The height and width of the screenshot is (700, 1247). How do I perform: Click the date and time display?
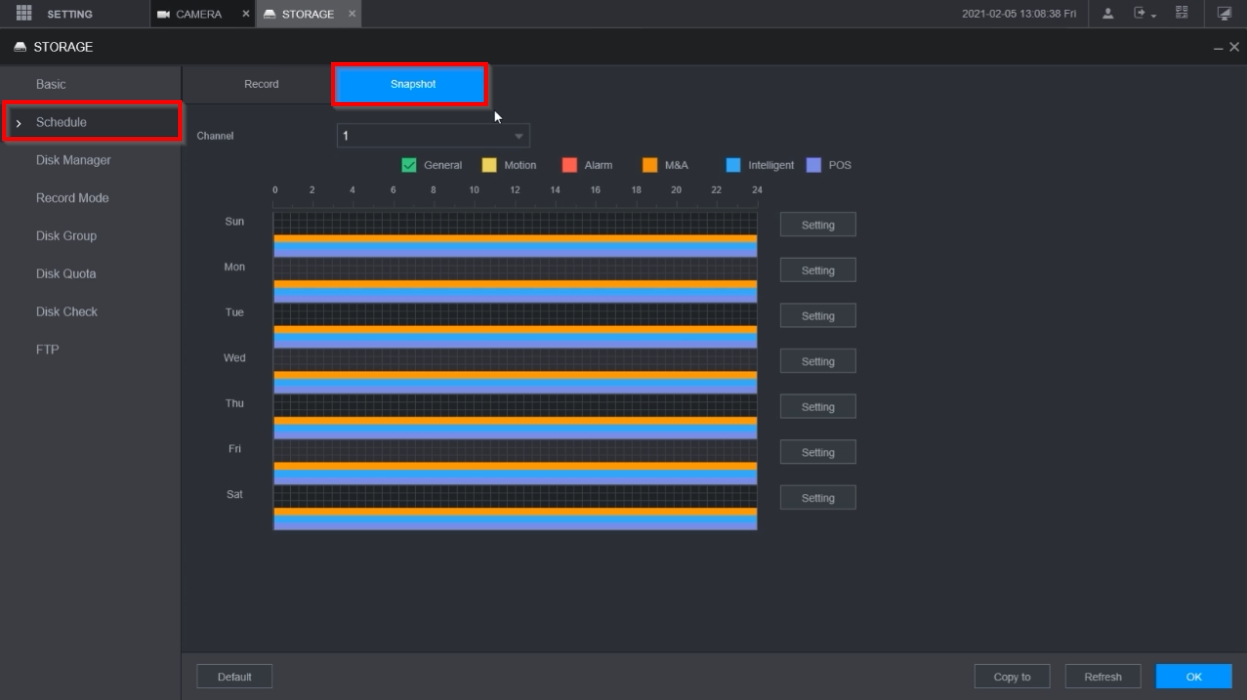tap(1019, 14)
